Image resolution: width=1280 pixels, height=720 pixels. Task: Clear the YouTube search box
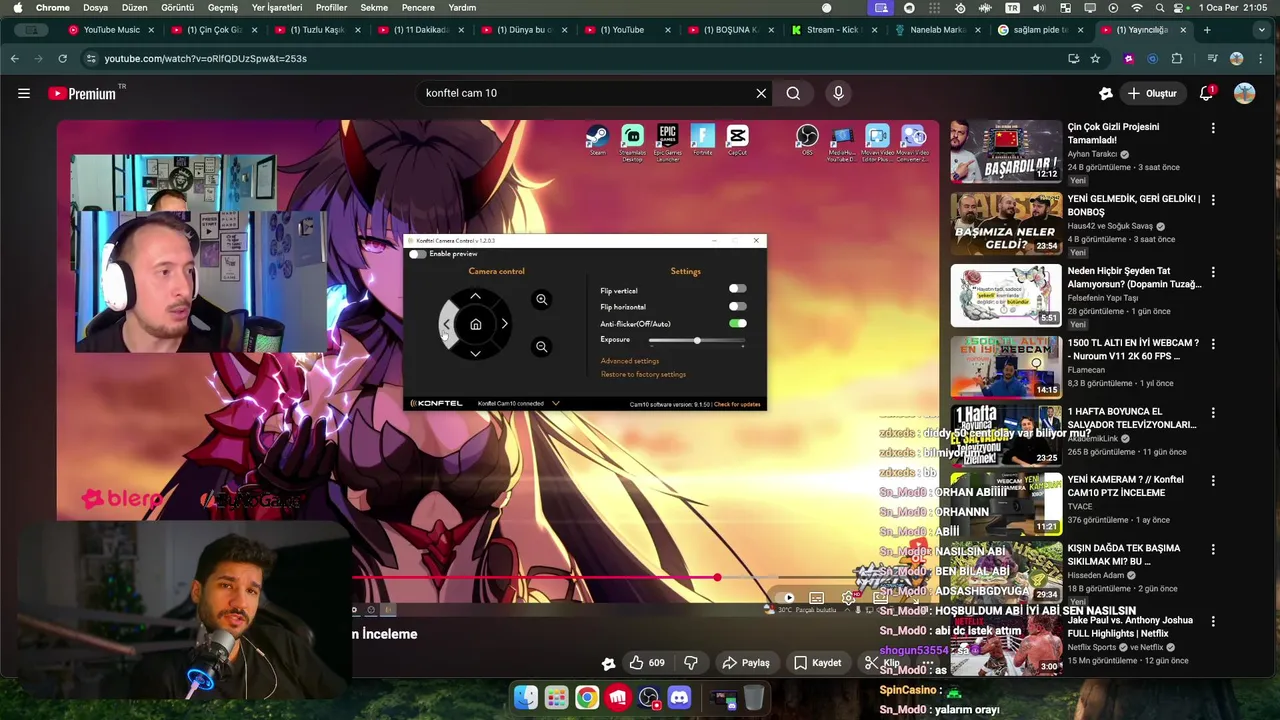pyautogui.click(x=761, y=93)
